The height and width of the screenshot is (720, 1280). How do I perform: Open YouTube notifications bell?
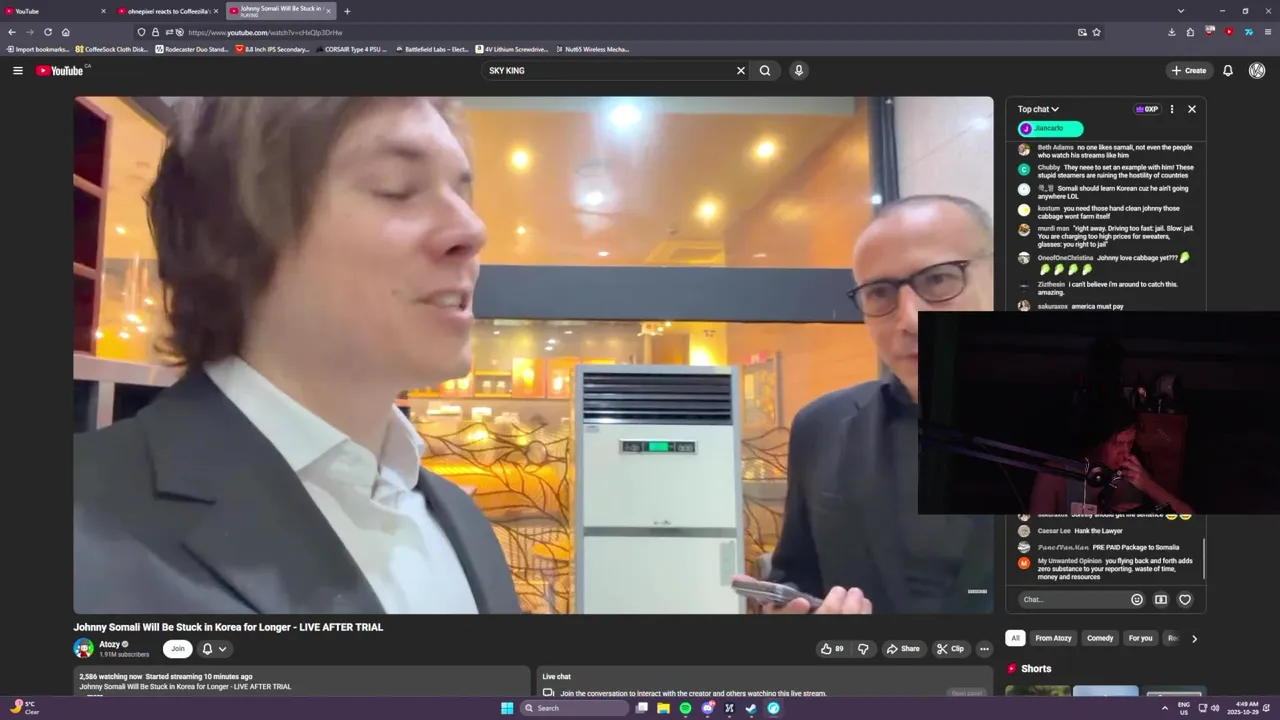(1228, 70)
